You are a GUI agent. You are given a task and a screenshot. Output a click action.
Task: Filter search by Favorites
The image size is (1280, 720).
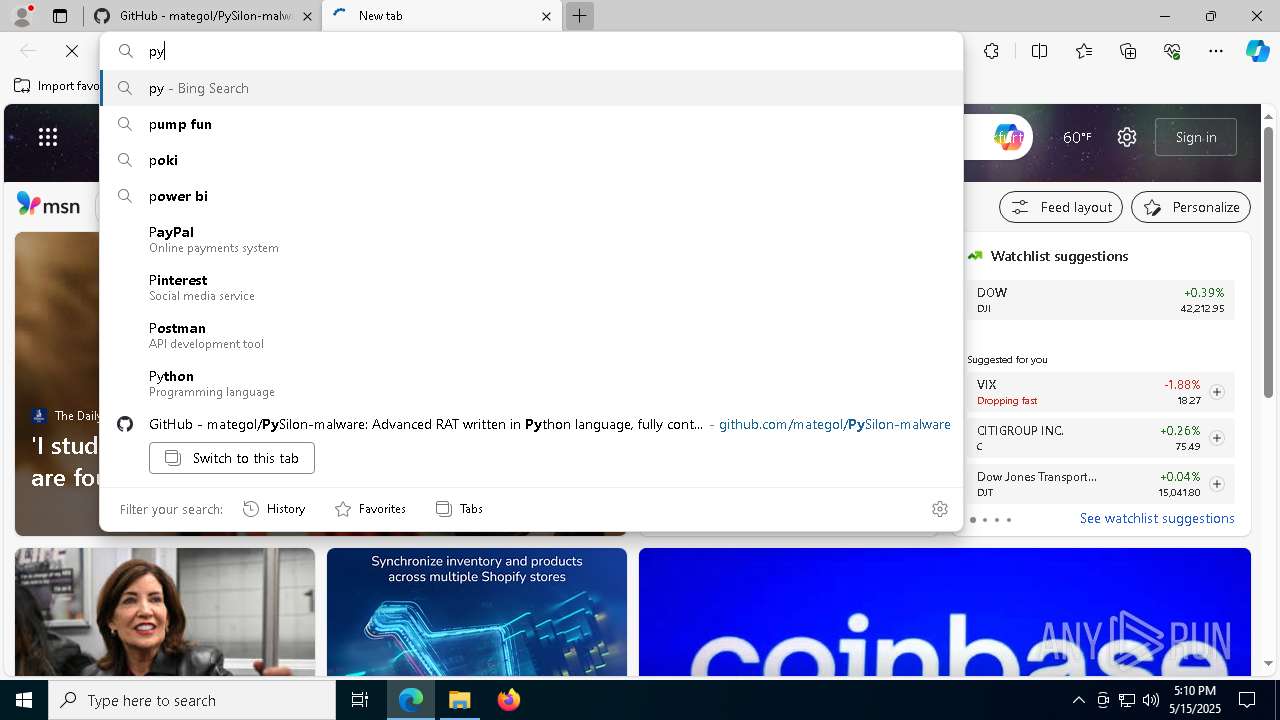pos(370,509)
